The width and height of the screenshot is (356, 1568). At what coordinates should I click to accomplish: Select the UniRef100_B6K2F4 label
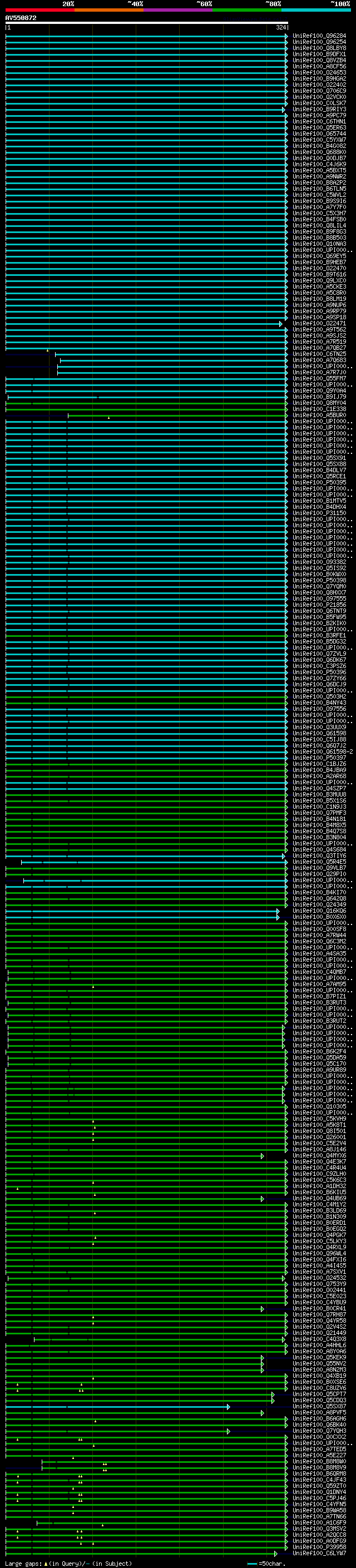point(319,1052)
